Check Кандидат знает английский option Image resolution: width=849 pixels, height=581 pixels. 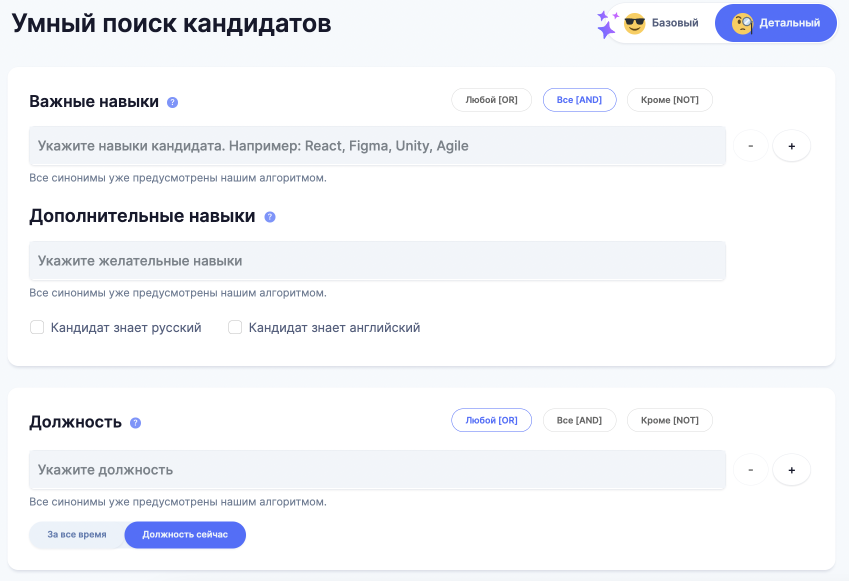[236, 327]
